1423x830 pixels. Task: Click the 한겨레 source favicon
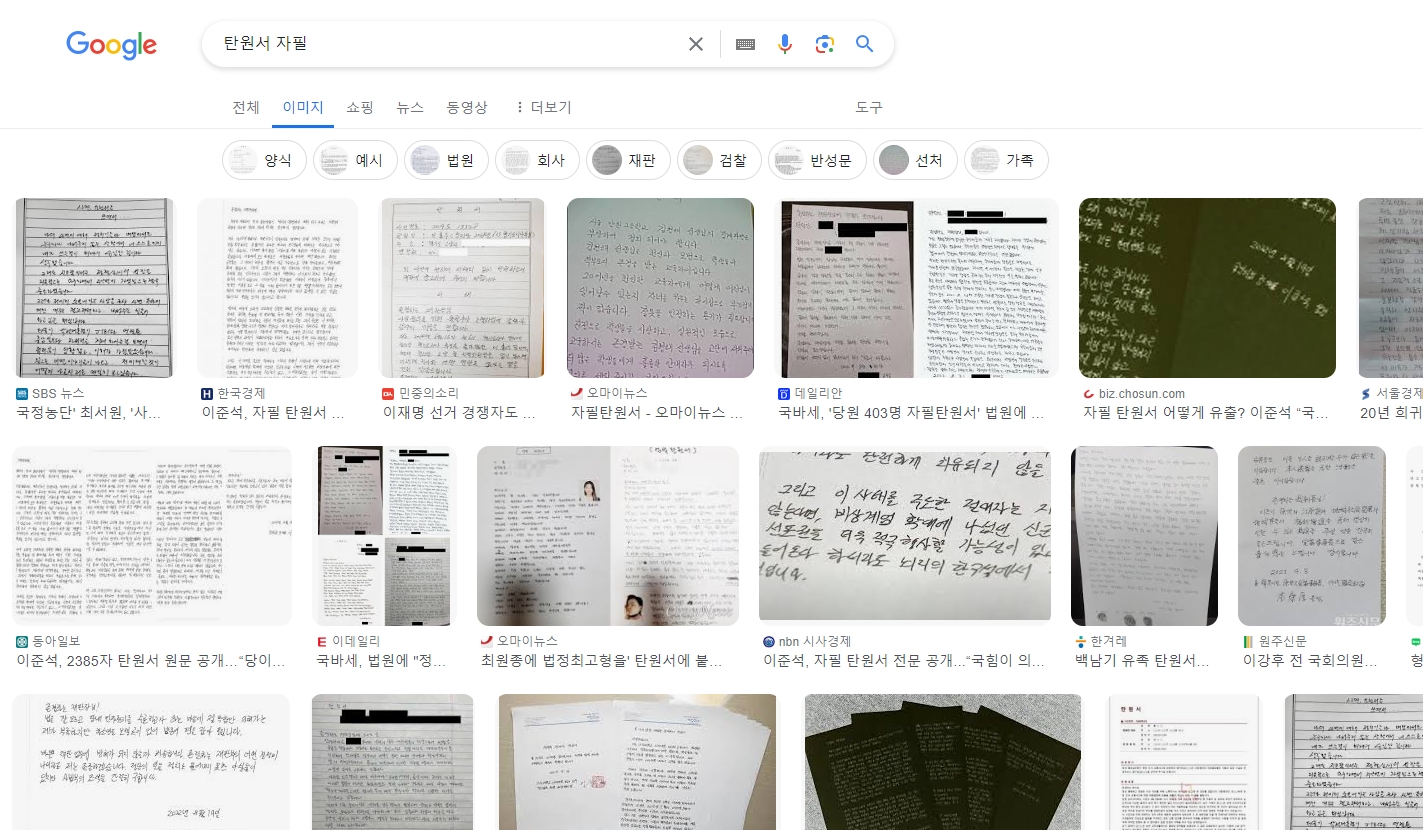(1081, 641)
